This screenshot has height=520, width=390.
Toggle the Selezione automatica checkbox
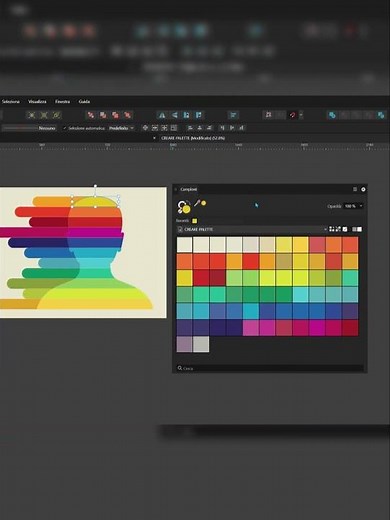[x=65, y=128]
